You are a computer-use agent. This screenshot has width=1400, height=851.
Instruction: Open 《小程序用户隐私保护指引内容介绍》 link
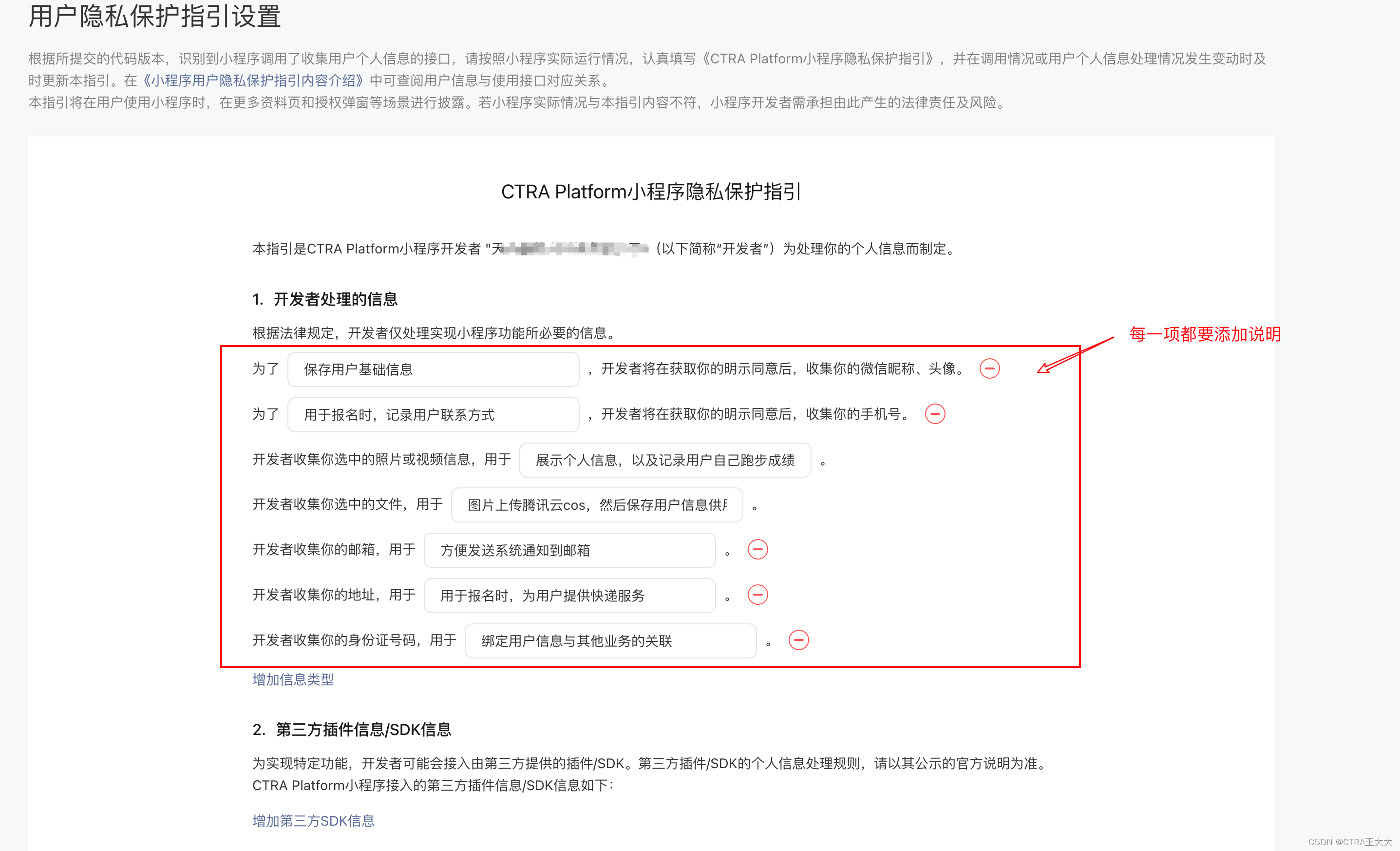(x=253, y=81)
